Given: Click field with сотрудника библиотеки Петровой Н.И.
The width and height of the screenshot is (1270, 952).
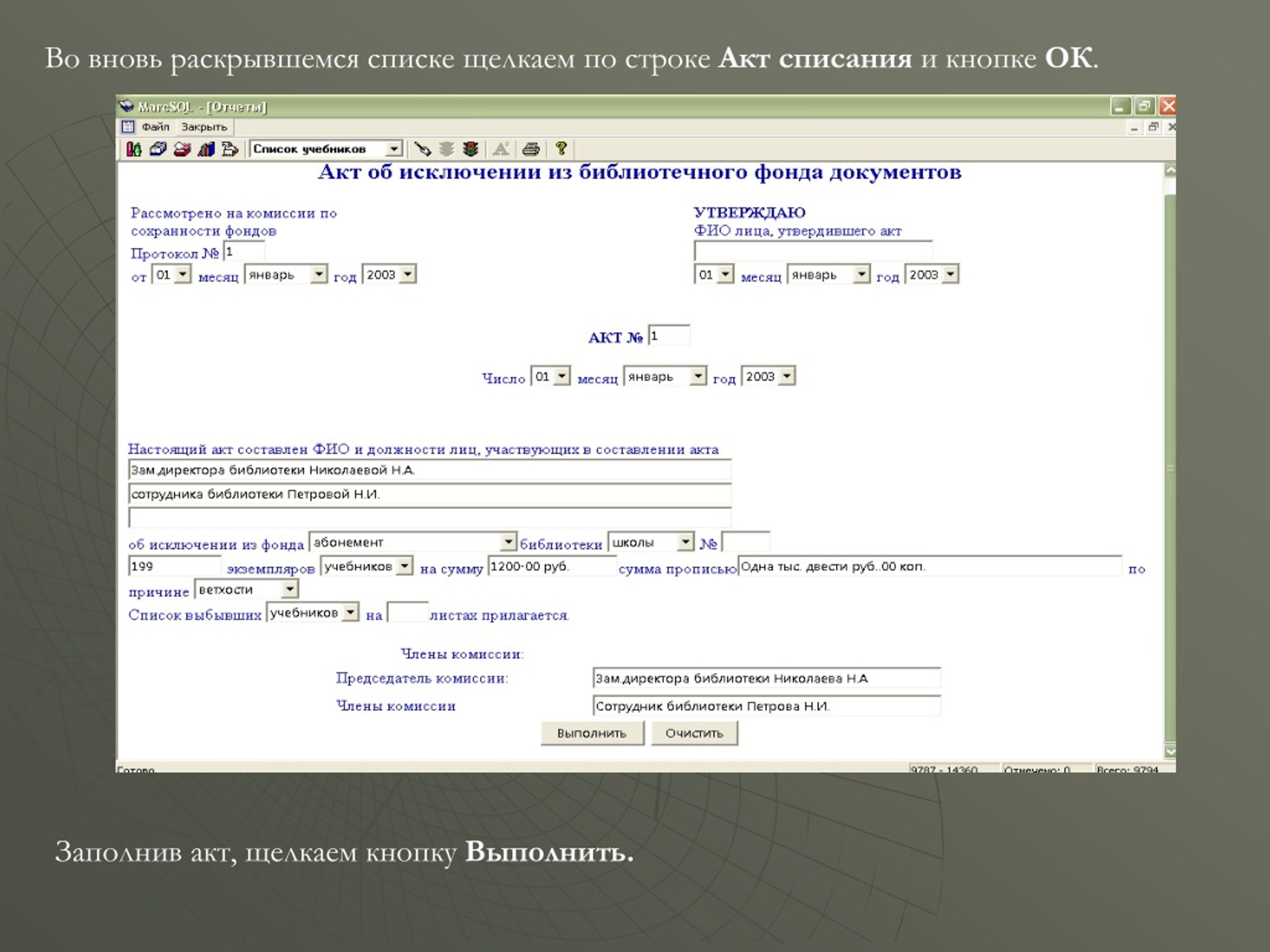Looking at the screenshot, I should pyautogui.click(x=430, y=494).
